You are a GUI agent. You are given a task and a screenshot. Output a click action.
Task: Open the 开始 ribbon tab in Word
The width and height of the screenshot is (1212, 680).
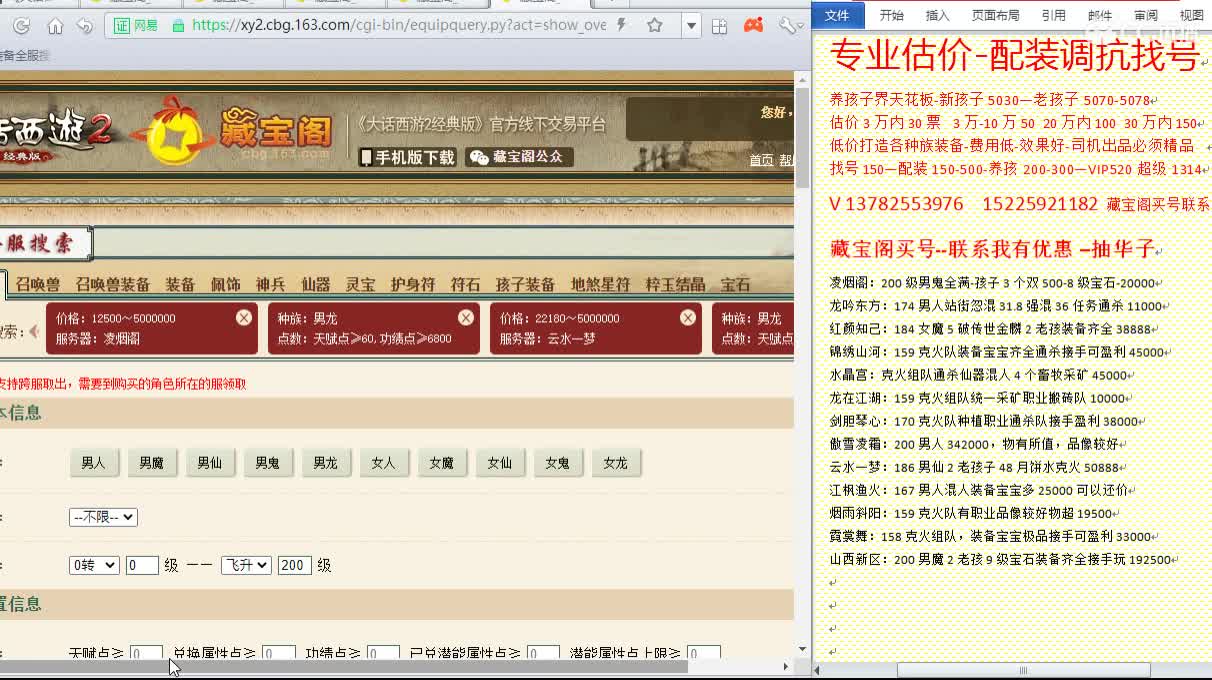891,15
